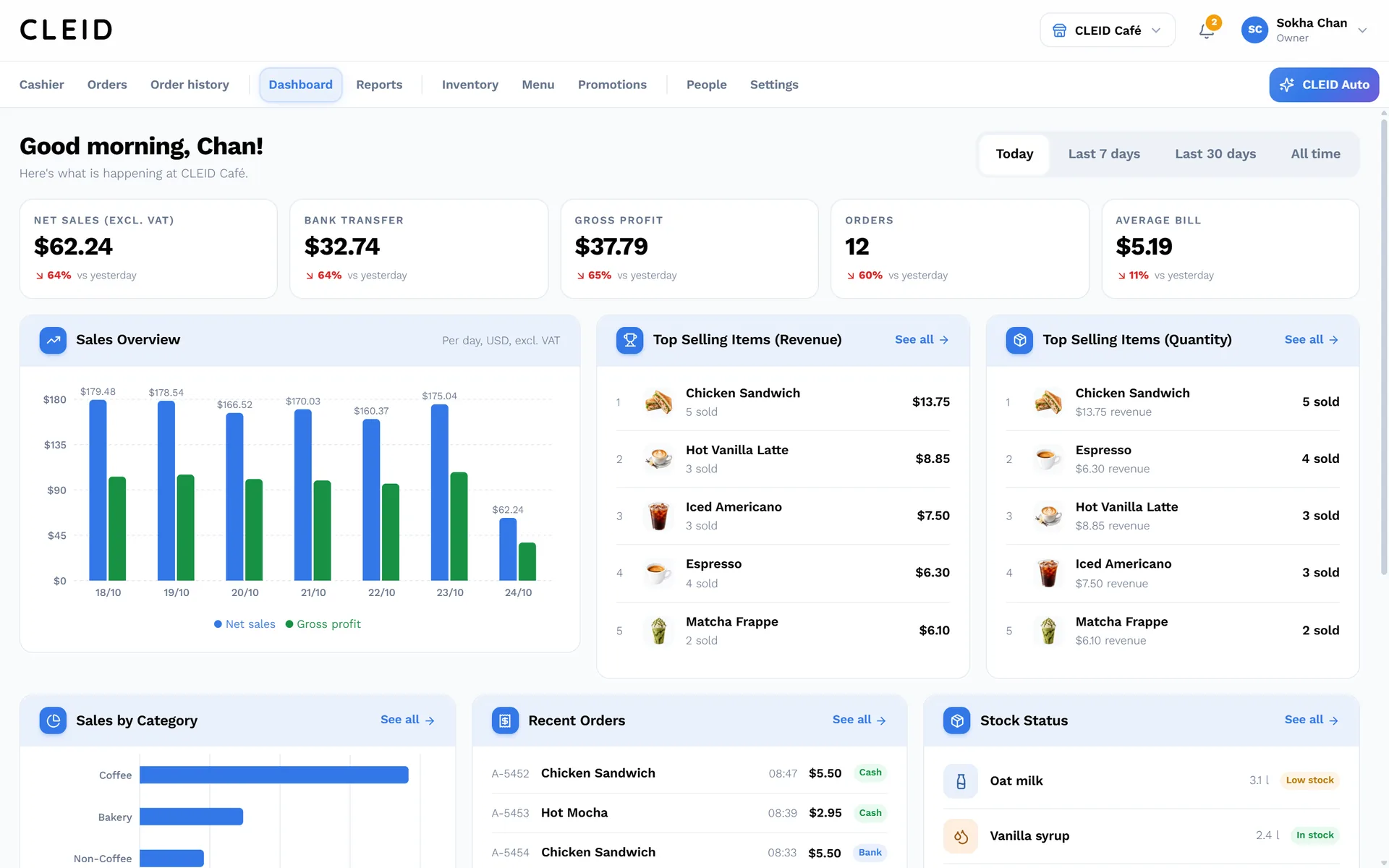Click the trophy icon for Top Selling Revenue

629,340
